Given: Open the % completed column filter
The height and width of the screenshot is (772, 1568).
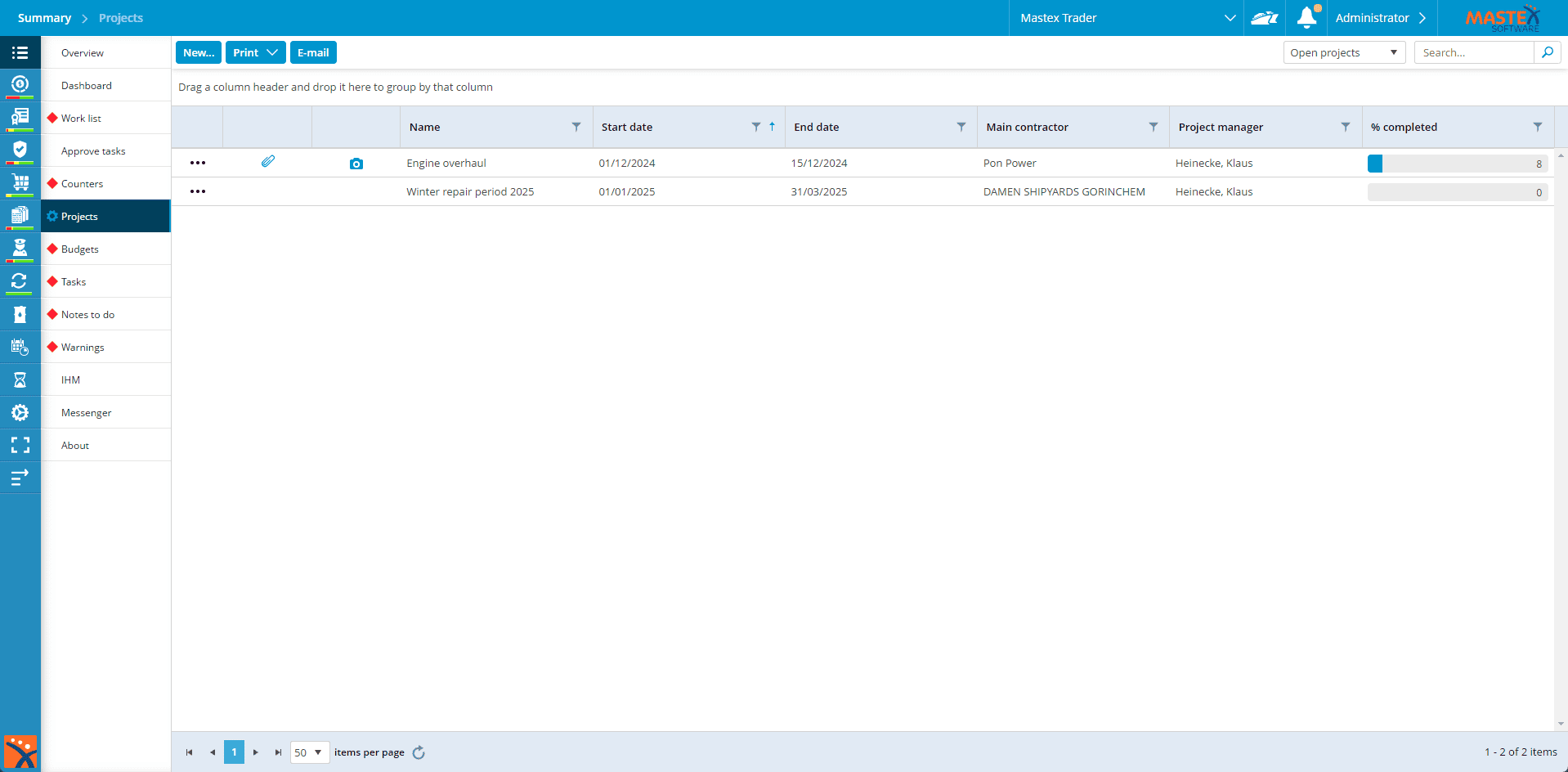Looking at the screenshot, I should tap(1538, 127).
